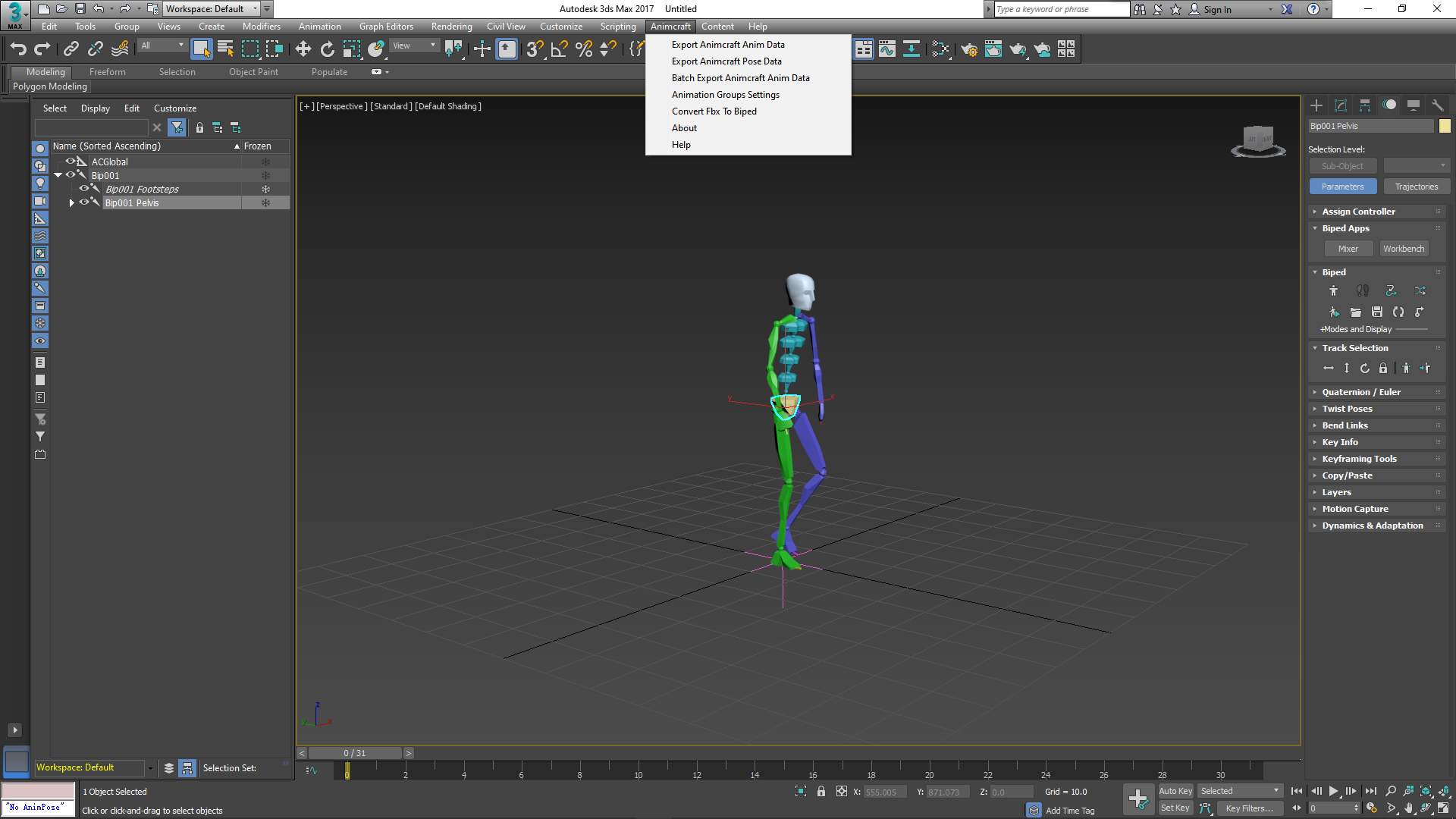Click the Workbench button
This screenshot has height=819, width=1456.
1404,249
